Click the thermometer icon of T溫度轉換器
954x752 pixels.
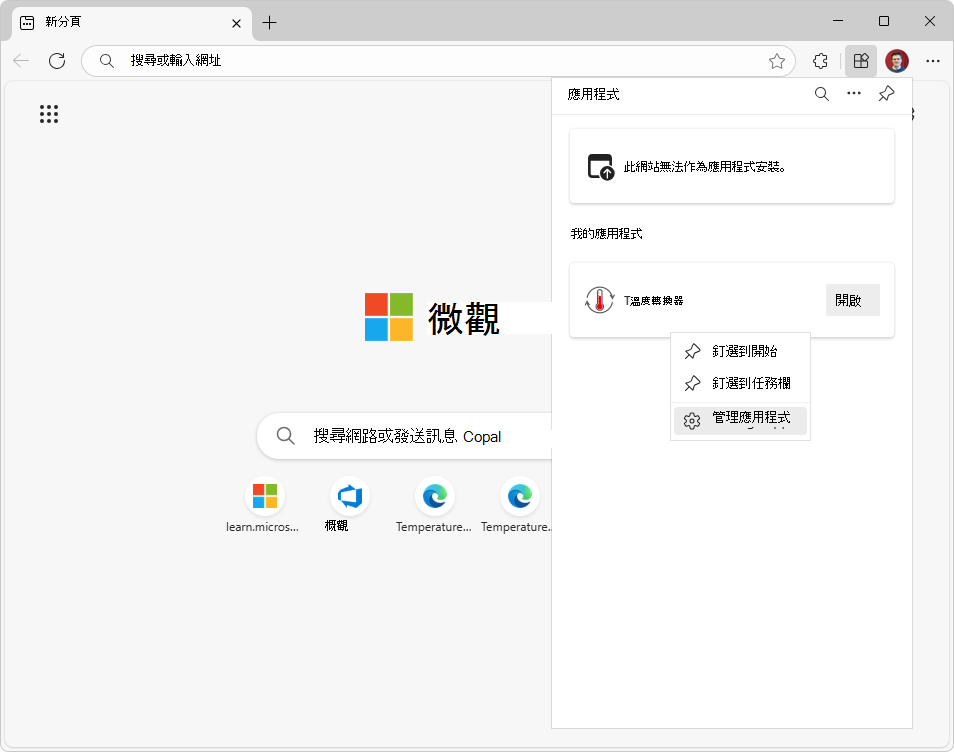(599, 299)
